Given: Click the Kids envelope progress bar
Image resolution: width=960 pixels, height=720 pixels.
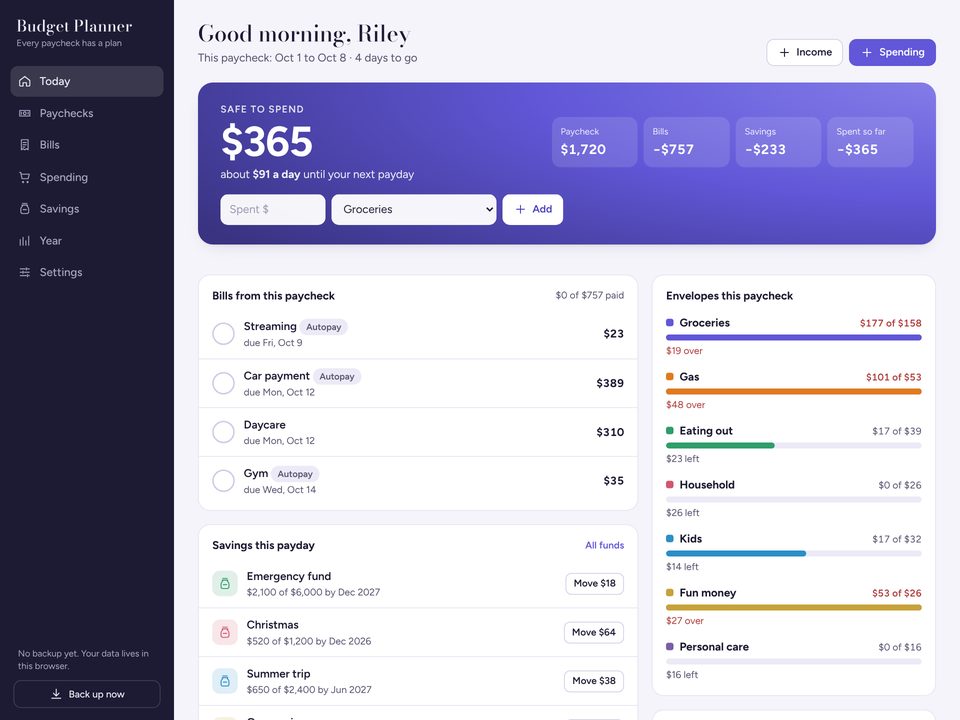Looking at the screenshot, I should click(793, 553).
